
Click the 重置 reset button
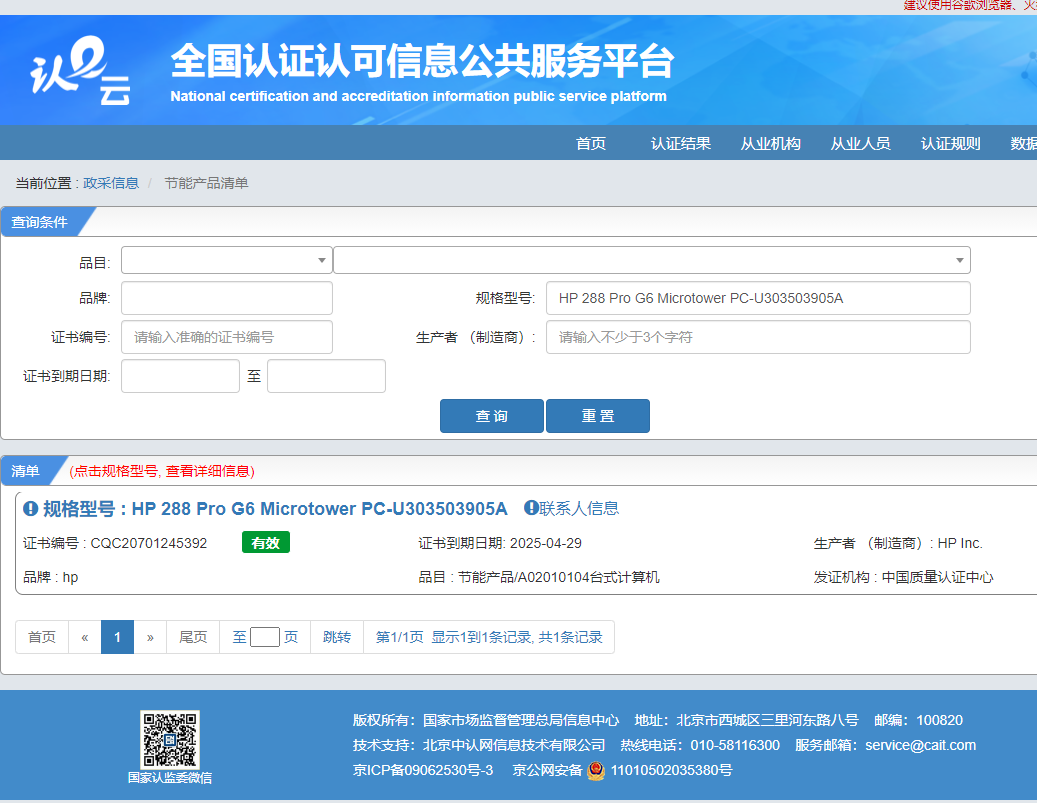598,416
